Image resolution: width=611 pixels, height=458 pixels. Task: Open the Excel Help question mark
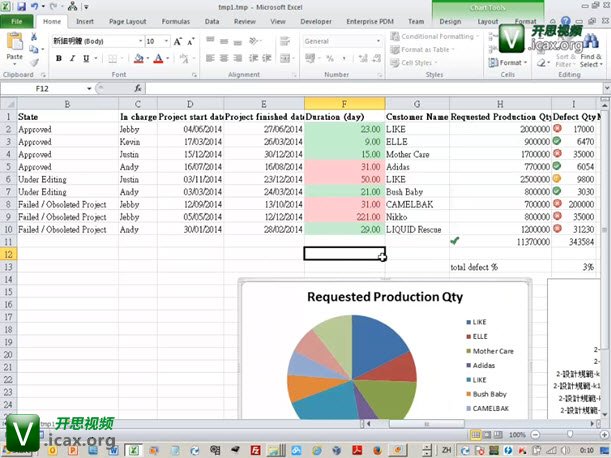point(565,21)
